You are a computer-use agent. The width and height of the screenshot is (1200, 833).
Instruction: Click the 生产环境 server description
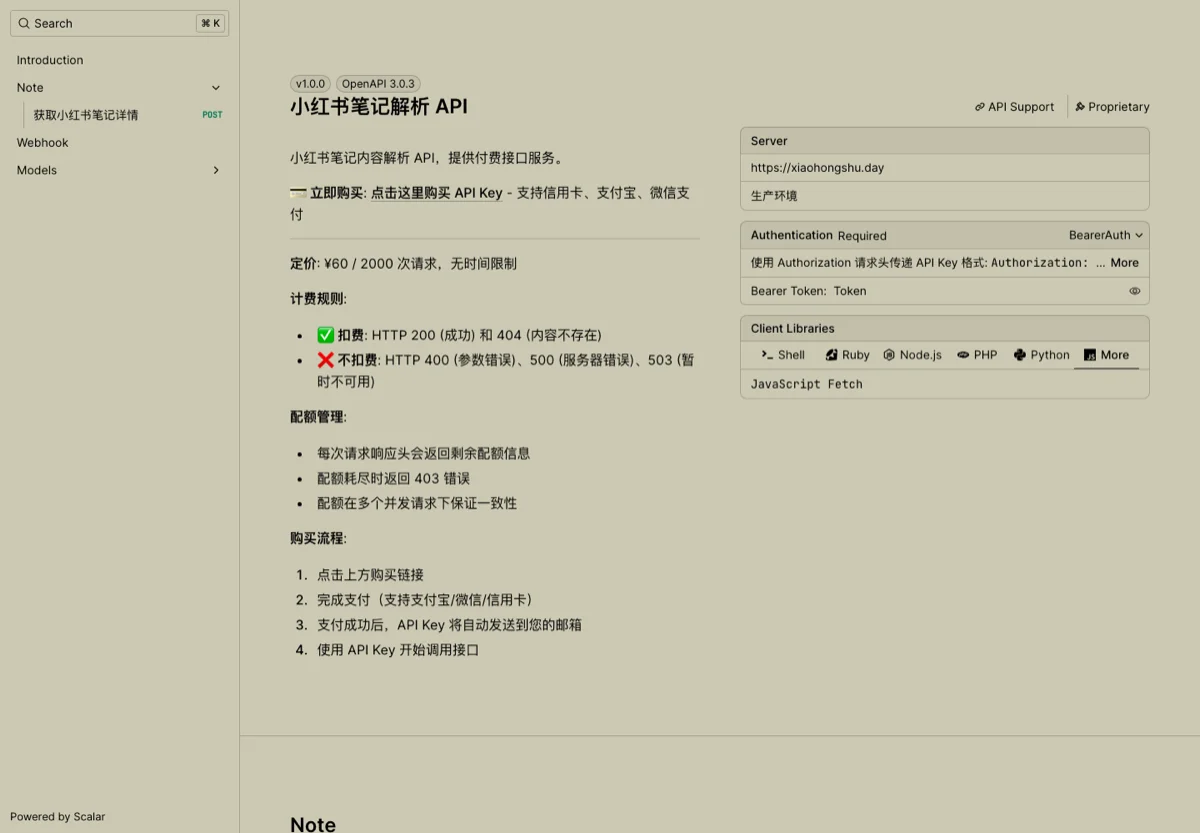774,196
